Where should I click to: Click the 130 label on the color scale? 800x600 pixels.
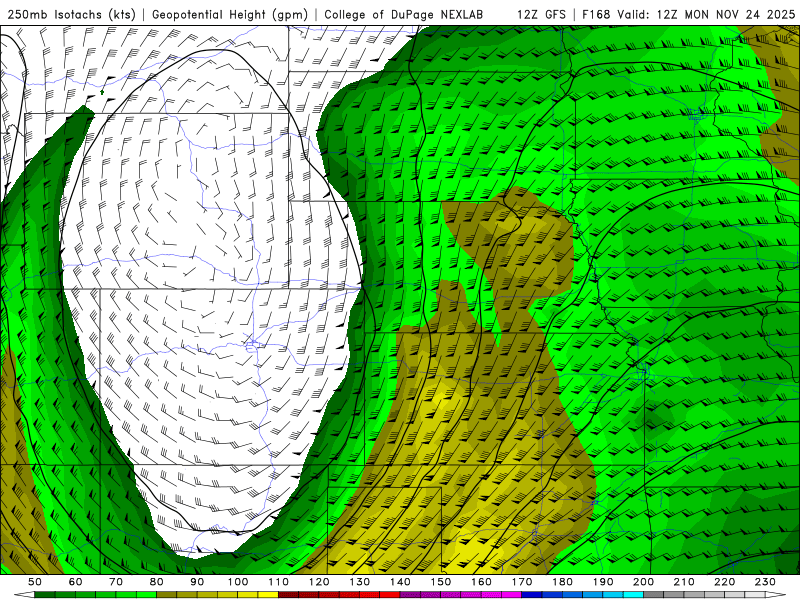coord(360,582)
